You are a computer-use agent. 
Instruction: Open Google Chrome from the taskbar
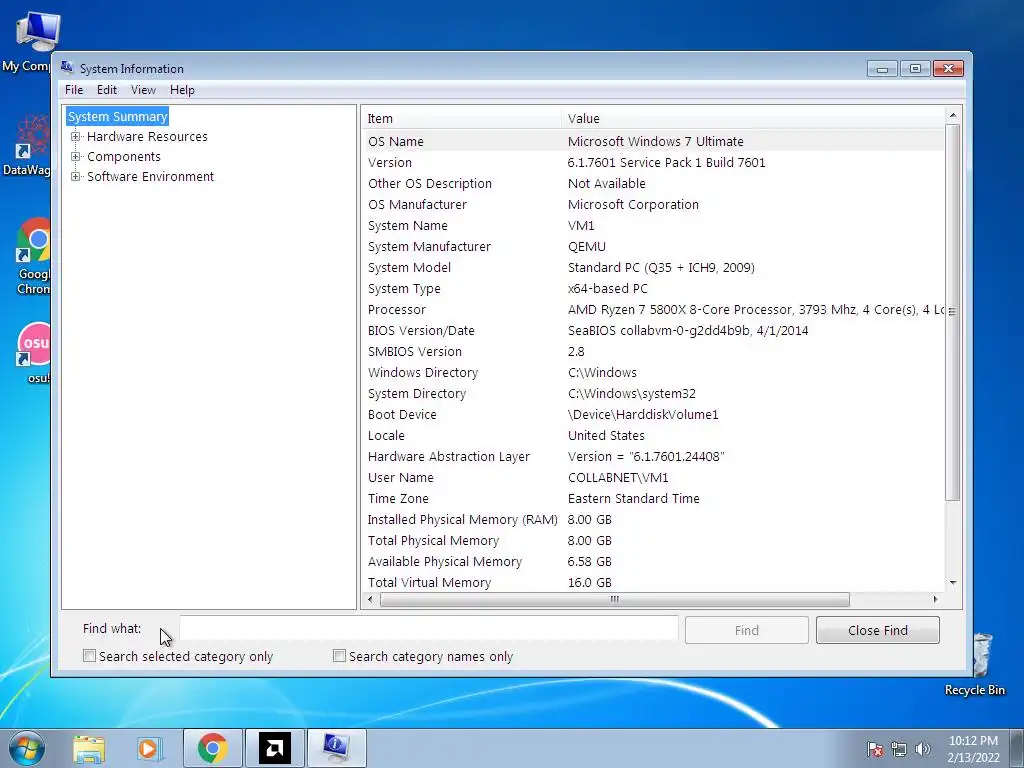point(212,748)
